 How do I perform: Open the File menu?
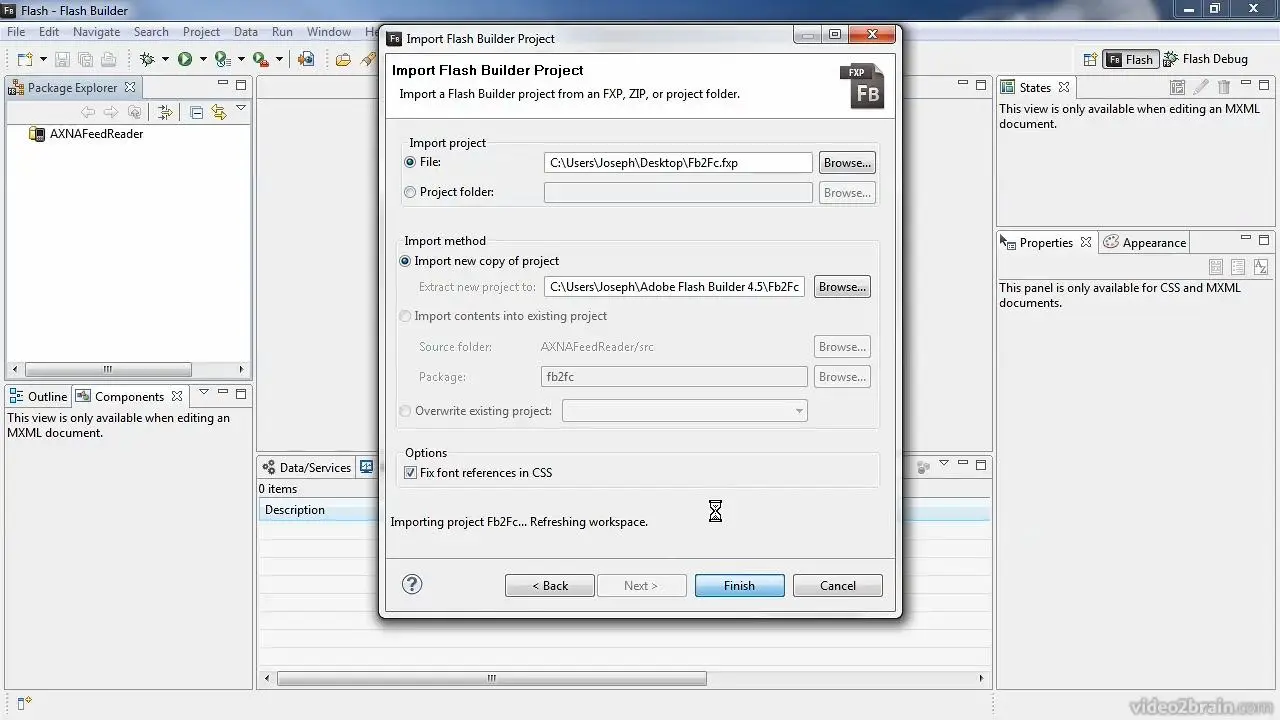(x=16, y=32)
